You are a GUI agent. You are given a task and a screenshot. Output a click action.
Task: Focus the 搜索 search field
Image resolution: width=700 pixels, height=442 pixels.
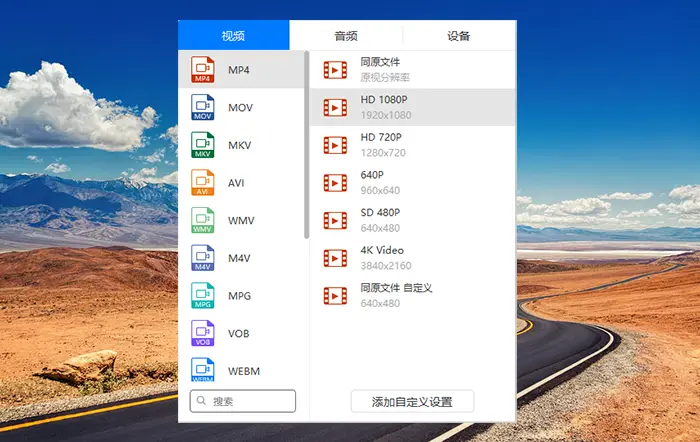(x=243, y=401)
